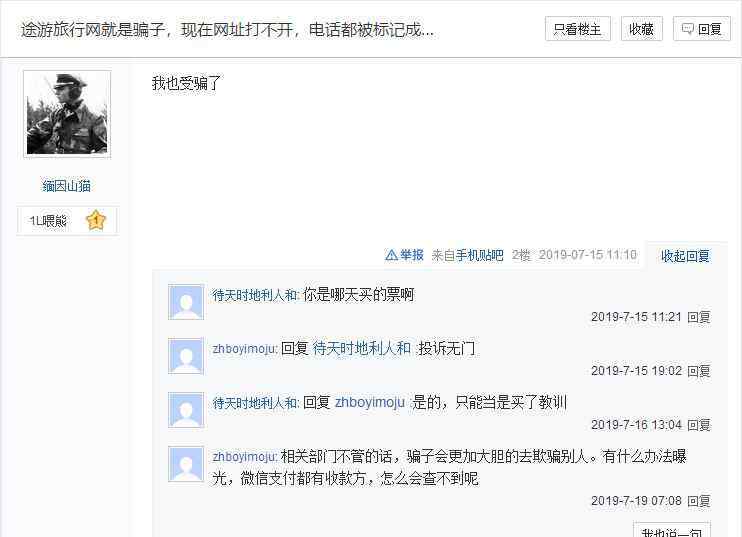Click the gold star level badge
742x537 pixels.
click(96, 220)
